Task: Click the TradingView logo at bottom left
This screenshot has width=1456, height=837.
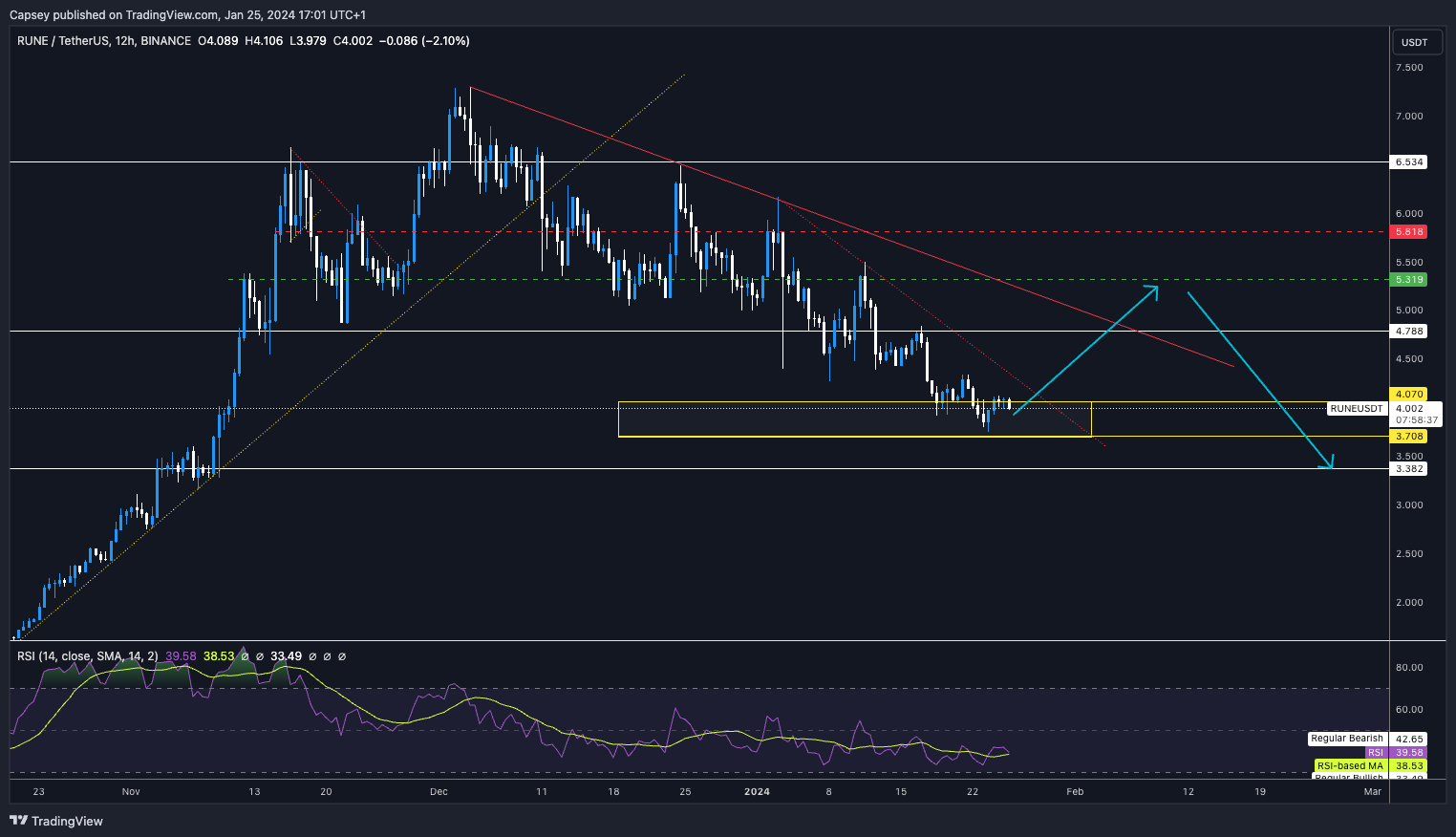Action: 56,821
